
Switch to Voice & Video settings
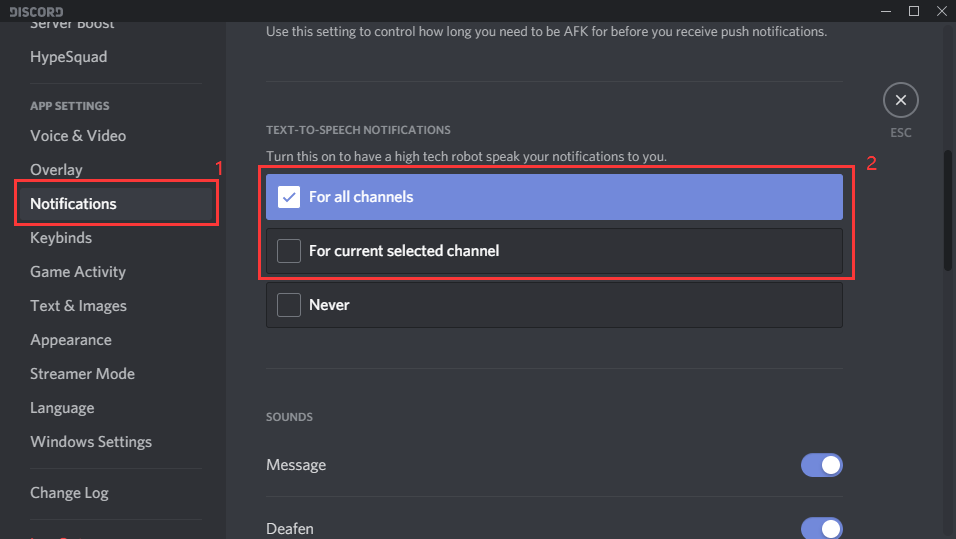78,136
